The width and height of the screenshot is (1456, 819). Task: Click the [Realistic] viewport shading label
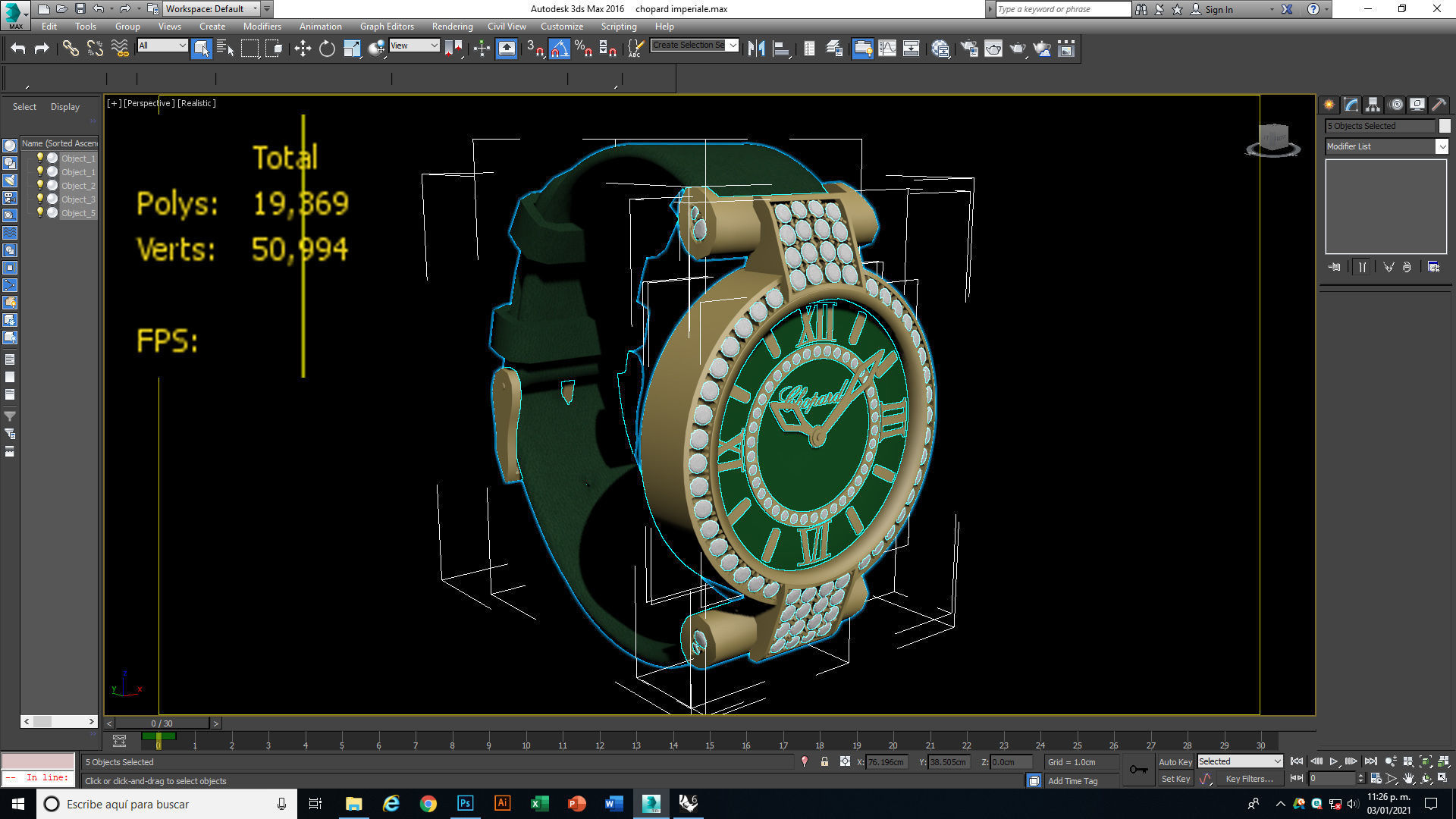(x=197, y=103)
